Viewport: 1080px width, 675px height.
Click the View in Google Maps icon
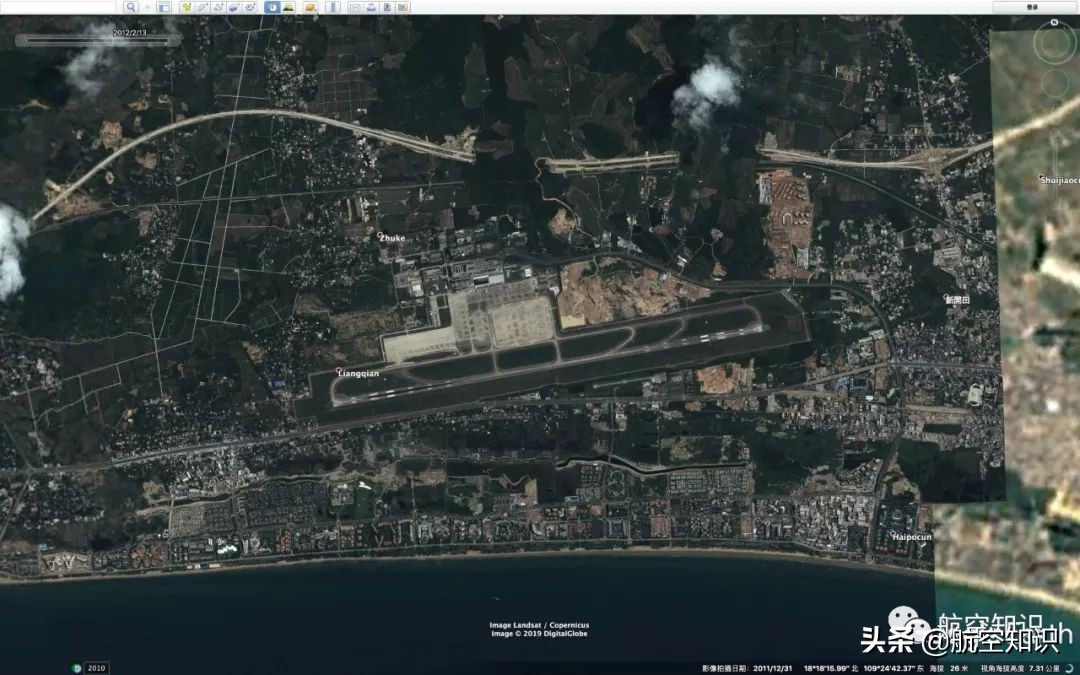point(403,7)
